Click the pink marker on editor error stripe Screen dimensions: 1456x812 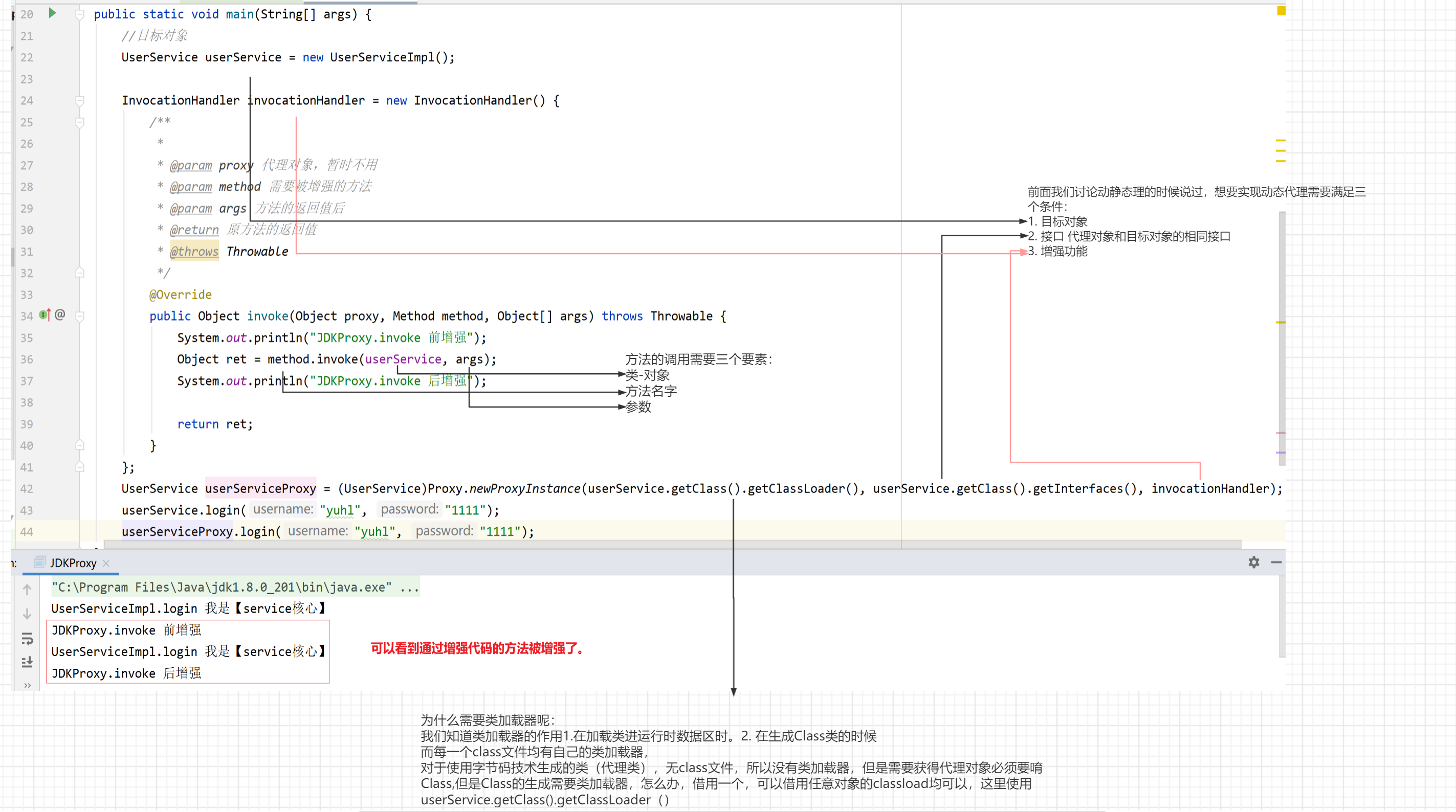pyautogui.click(x=1281, y=433)
